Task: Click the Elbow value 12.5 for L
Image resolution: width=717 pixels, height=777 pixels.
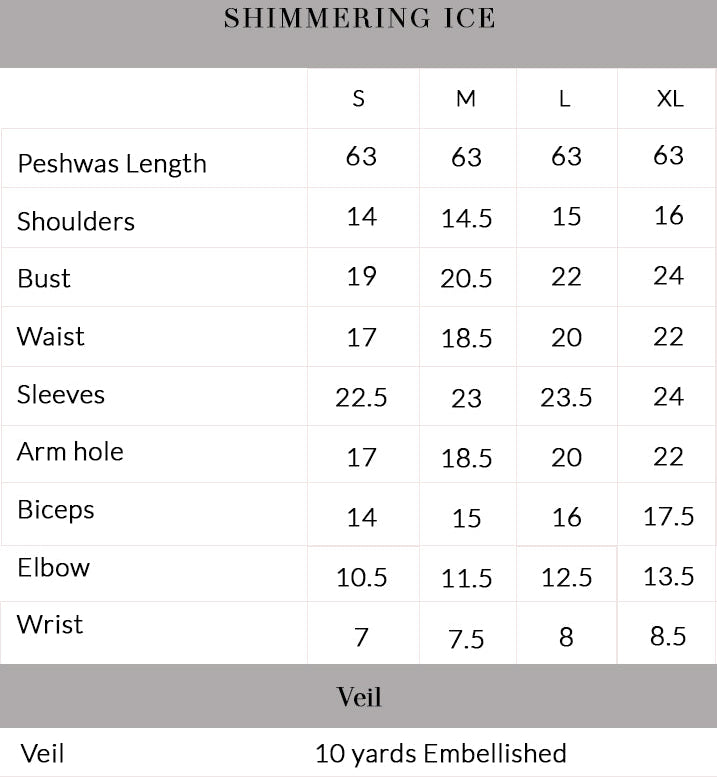Action: [566, 578]
